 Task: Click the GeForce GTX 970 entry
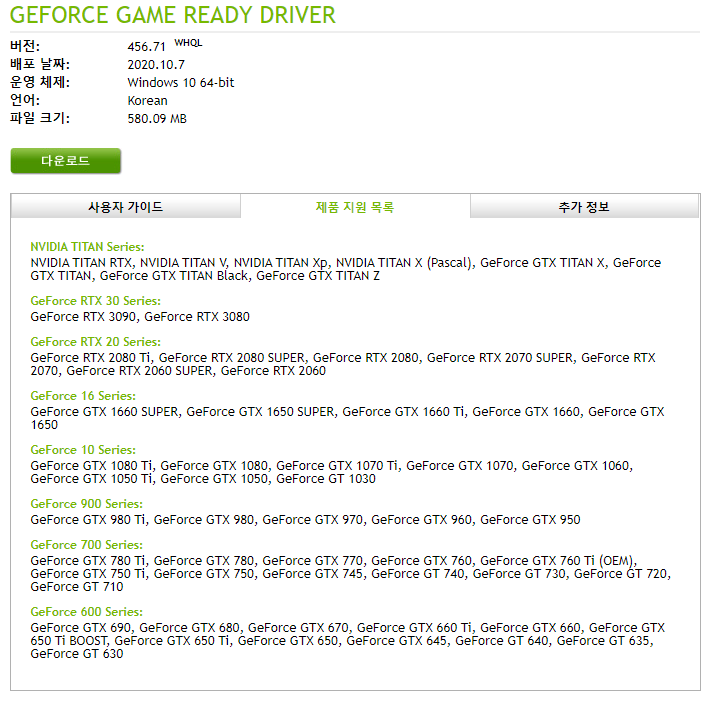313,520
